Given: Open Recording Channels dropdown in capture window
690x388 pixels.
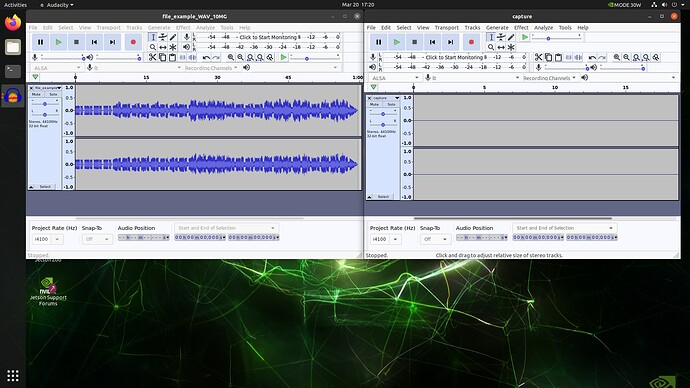Looking at the screenshot, I should pyautogui.click(x=549, y=78).
